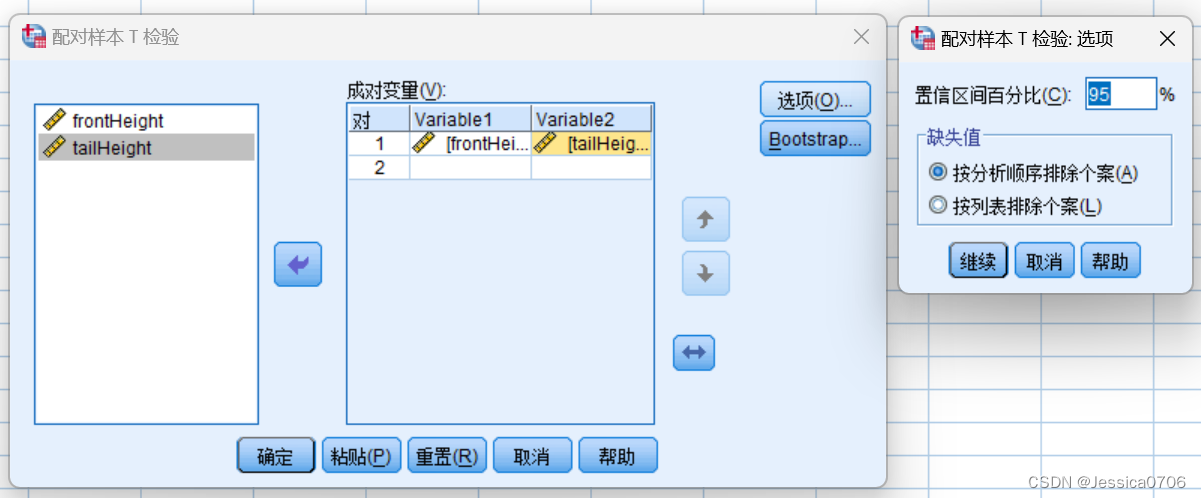Select tailHeight in the variable list
This screenshot has height=498, width=1201.
[146, 148]
